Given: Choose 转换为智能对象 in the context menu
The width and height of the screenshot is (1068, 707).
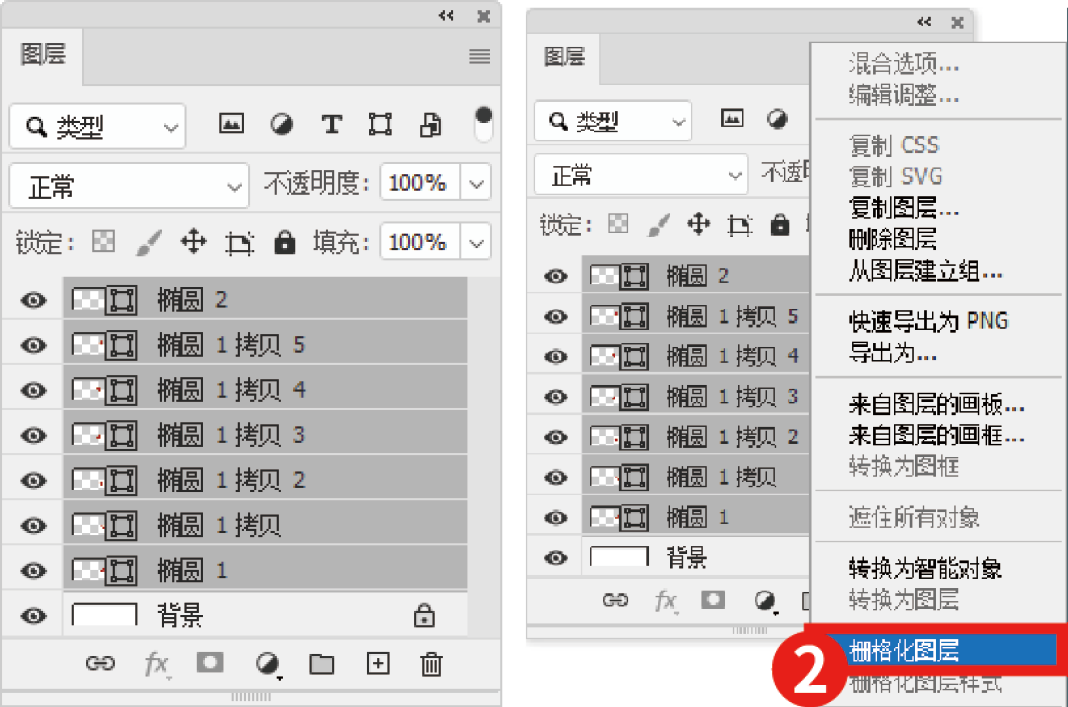Looking at the screenshot, I should 925,569.
